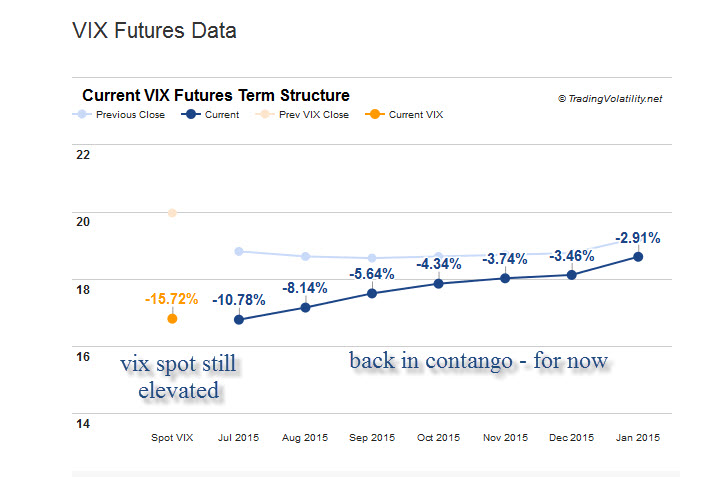Click the Sep 2015 current futures point

point(372,293)
